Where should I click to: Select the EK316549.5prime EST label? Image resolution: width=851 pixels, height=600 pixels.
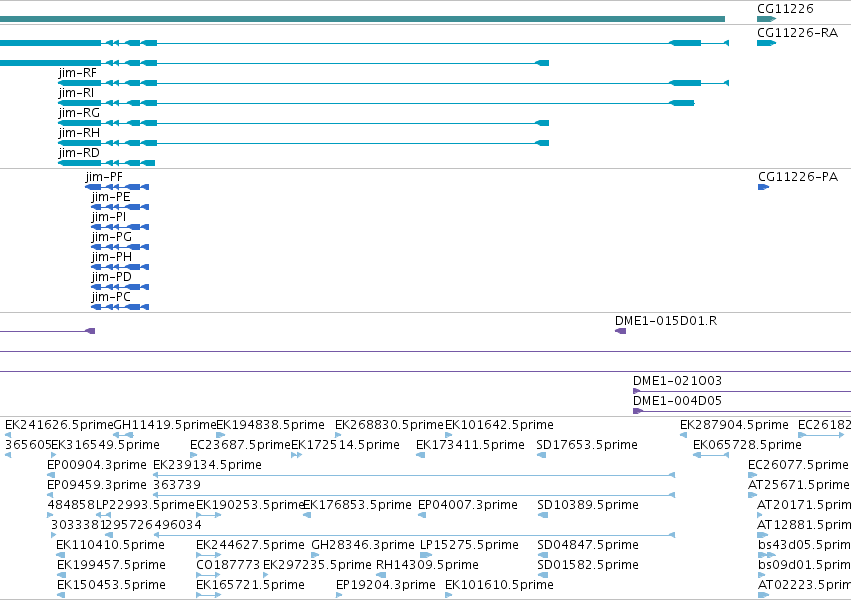105,445
